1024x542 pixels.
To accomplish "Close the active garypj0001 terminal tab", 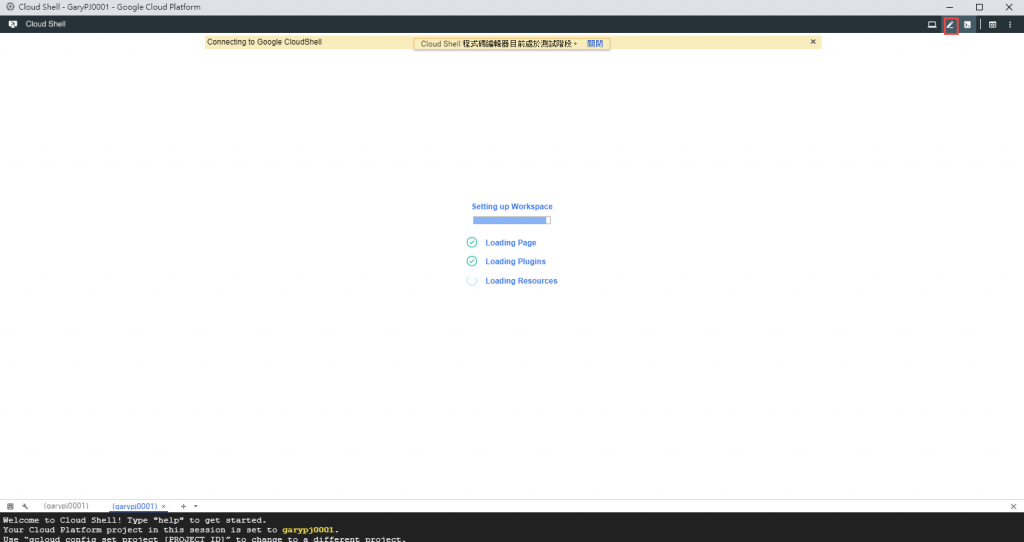I will pos(163,506).
